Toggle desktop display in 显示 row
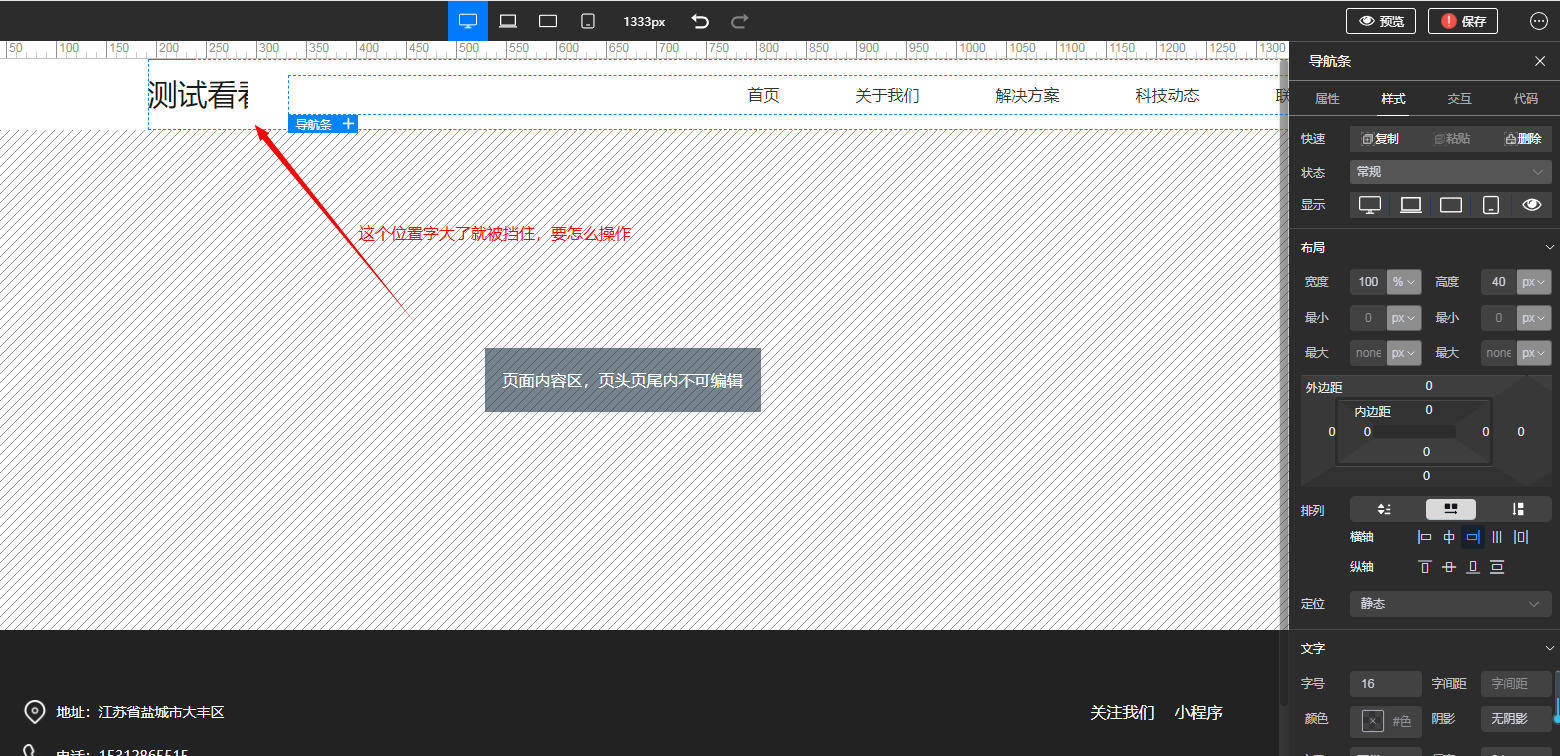 click(1370, 205)
